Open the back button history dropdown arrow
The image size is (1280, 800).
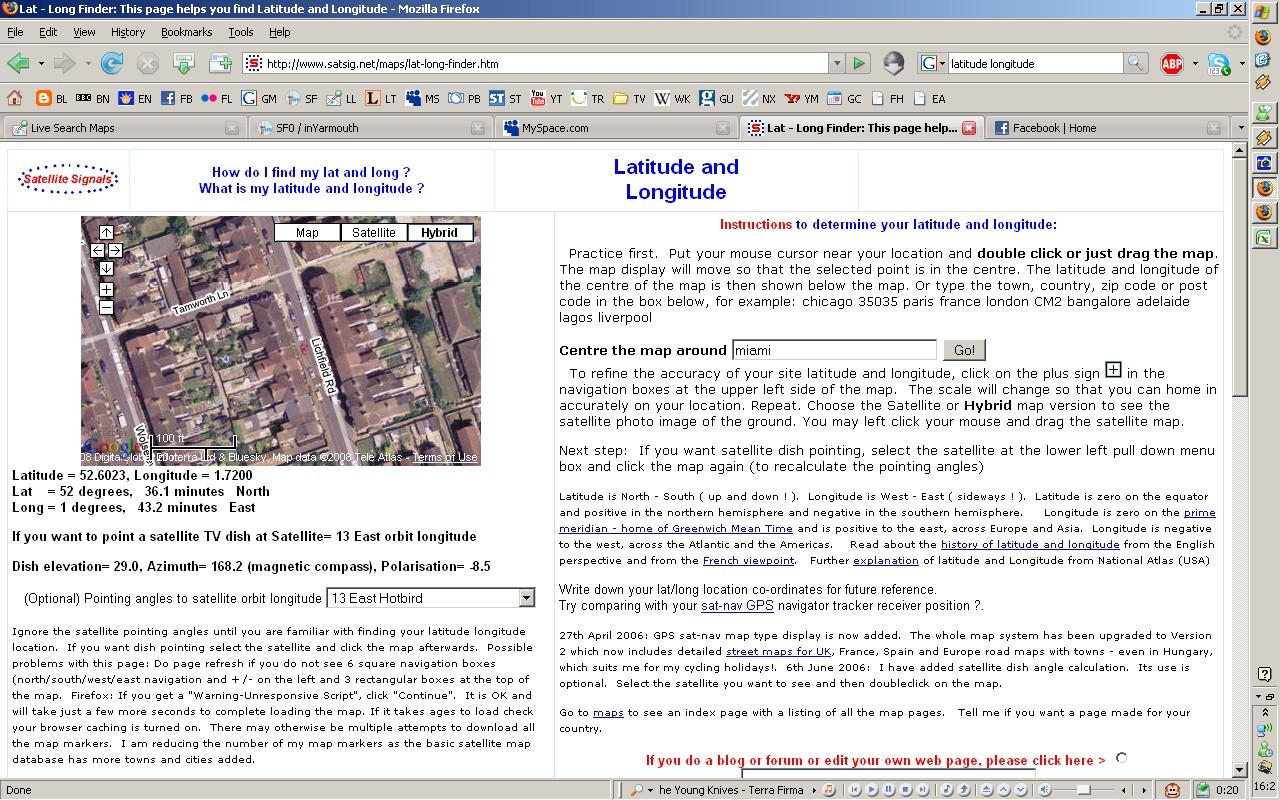pyautogui.click(x=41, y=64)
